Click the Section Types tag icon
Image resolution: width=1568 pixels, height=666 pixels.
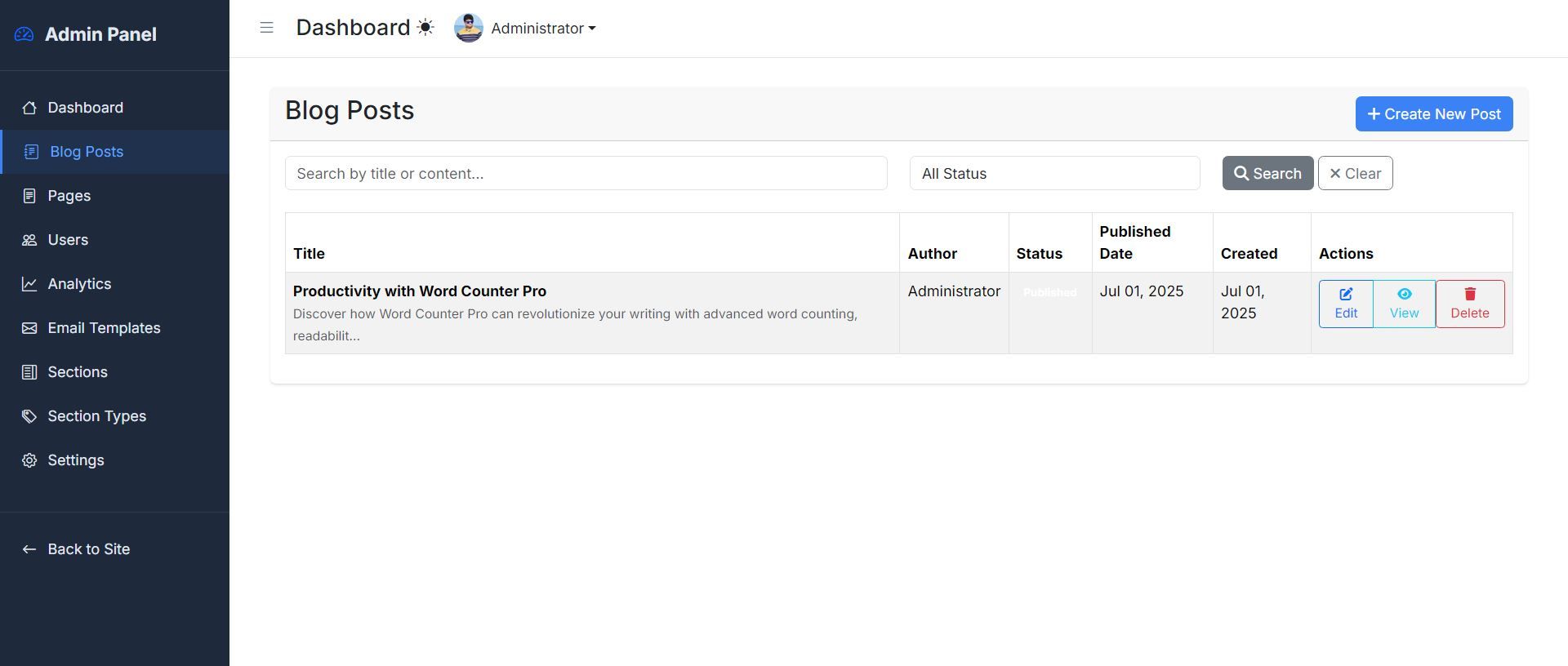pos(29,416)
